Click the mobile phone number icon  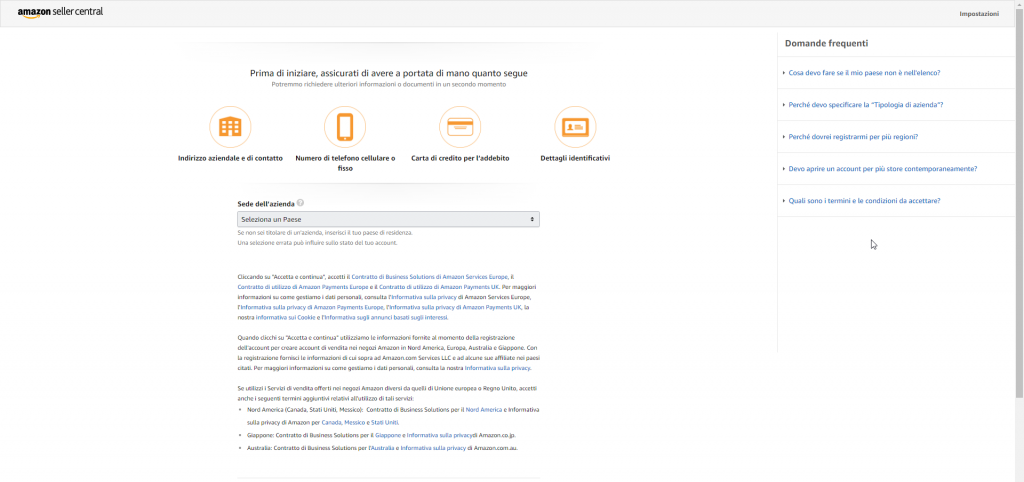[x=345, y=127]
